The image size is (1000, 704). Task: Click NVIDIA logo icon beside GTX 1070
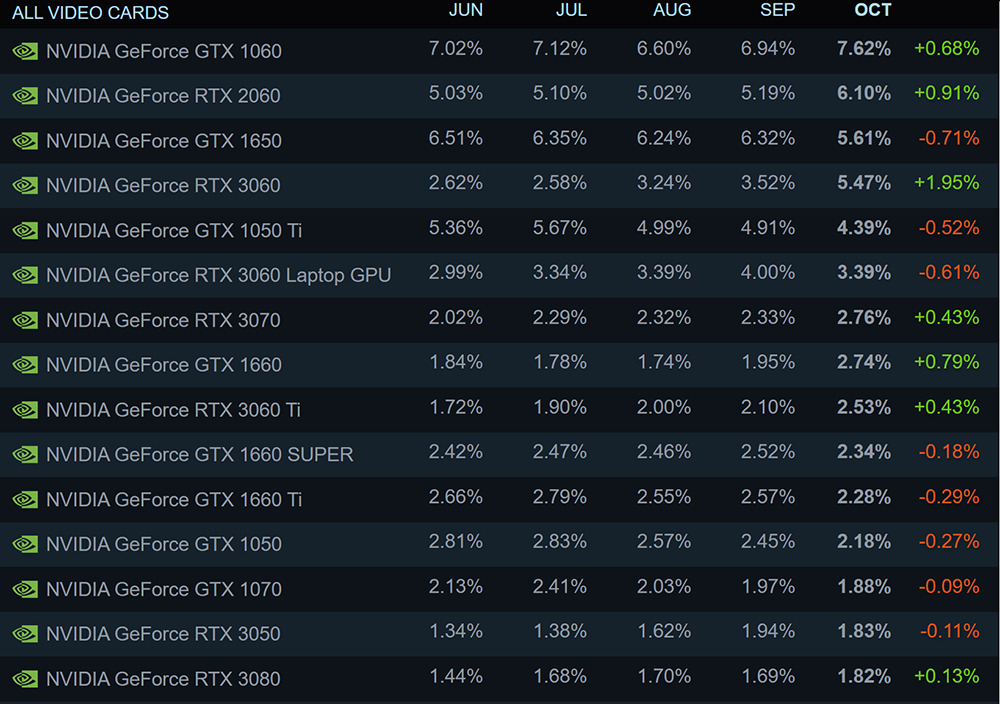[25, 589]
